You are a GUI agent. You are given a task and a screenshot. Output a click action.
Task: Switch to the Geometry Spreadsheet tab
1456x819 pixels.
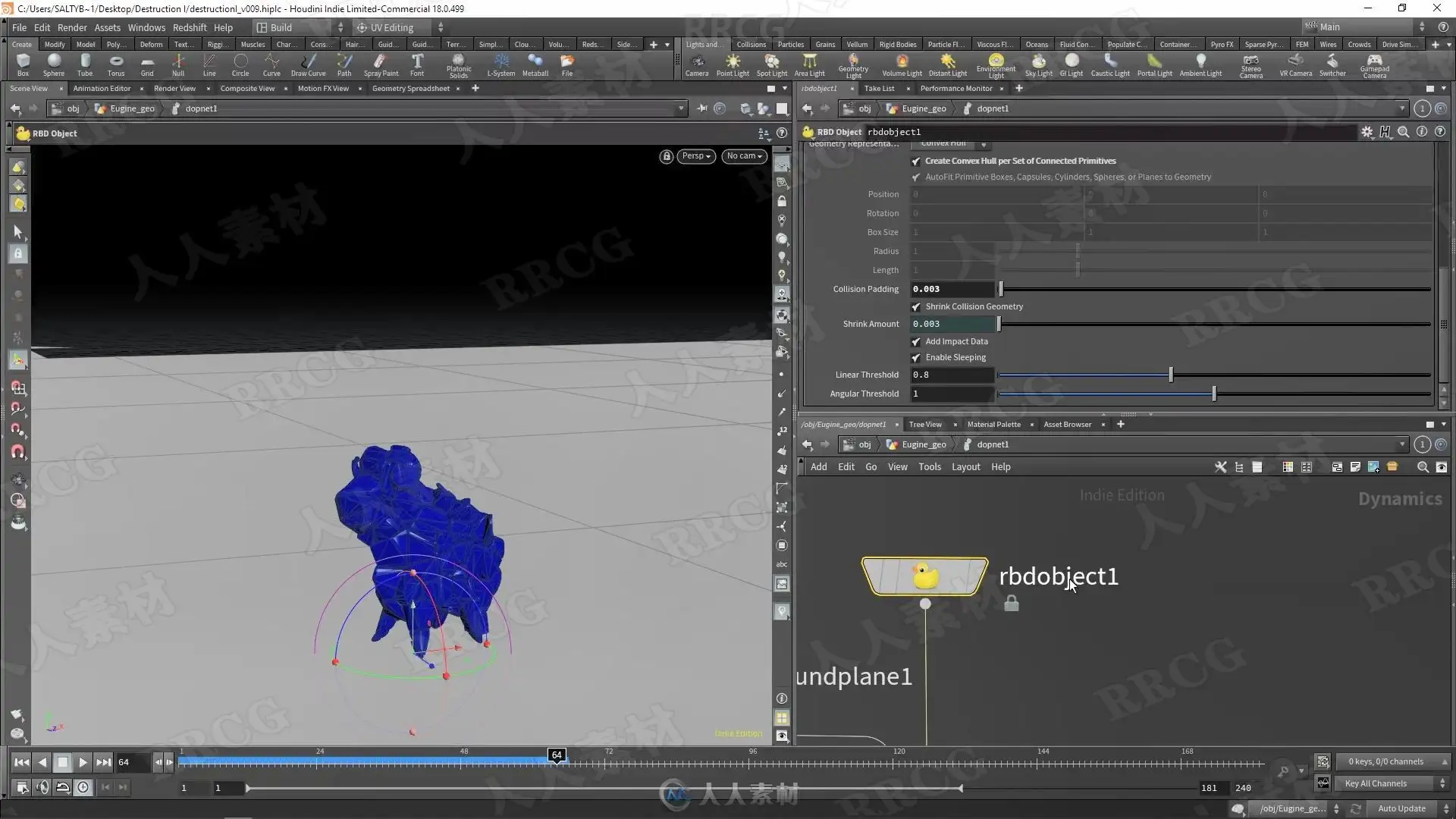(410, 89)
